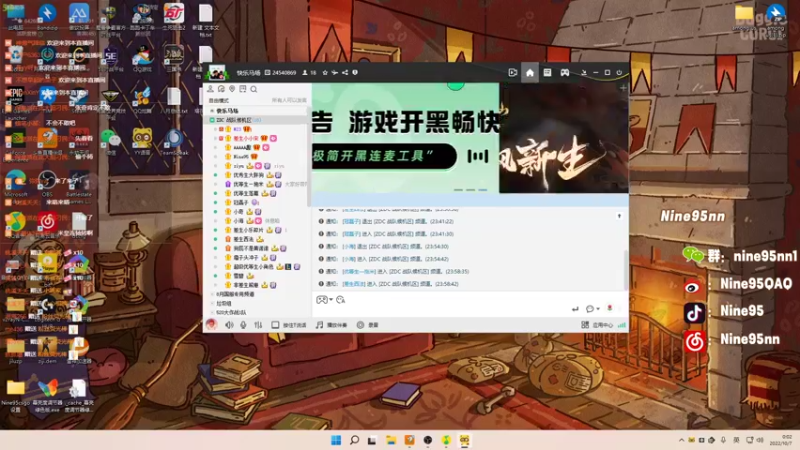Open the game controller icon in title bar
The height and width of the screenshot is (450, 800).
tap(565, 73)
